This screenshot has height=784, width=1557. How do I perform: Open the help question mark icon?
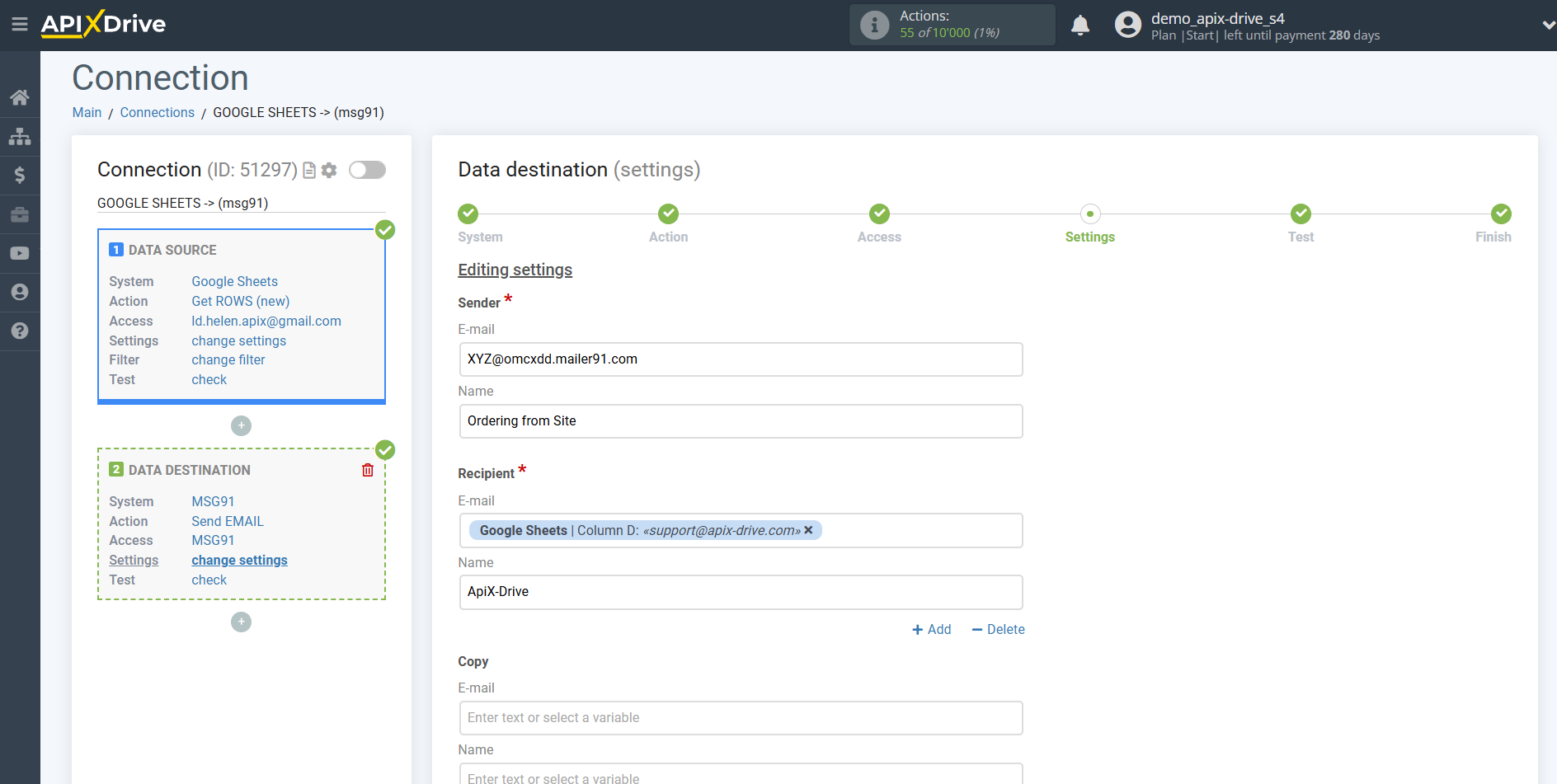tap(20, 331)
